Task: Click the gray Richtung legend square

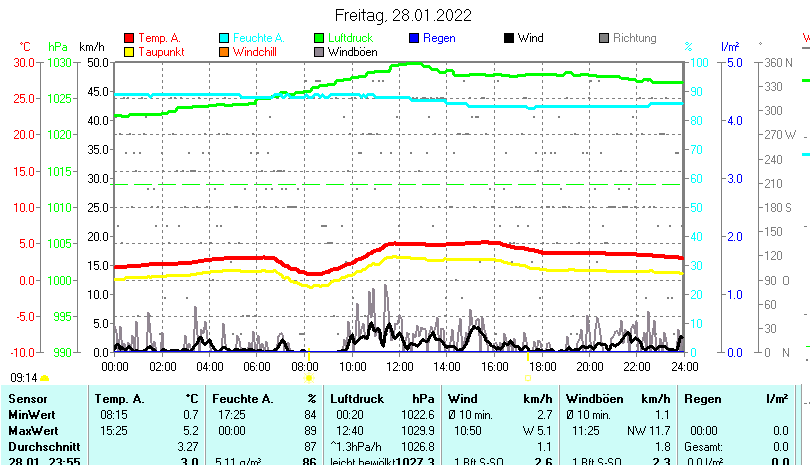Action: pyautogui.click(x=604, y=38)
